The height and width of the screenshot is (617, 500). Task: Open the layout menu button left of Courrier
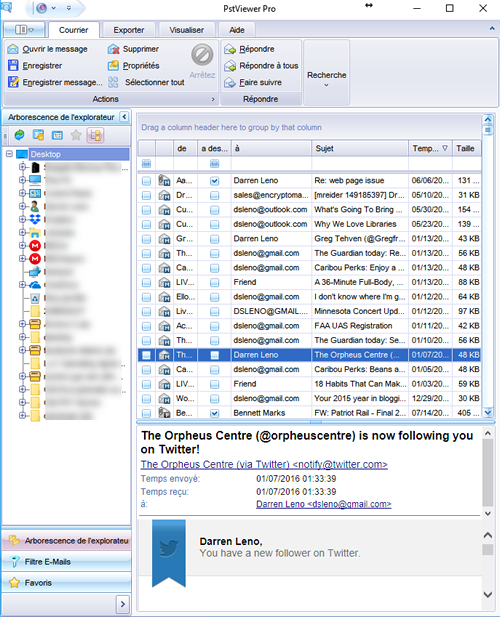coord(24,30)
